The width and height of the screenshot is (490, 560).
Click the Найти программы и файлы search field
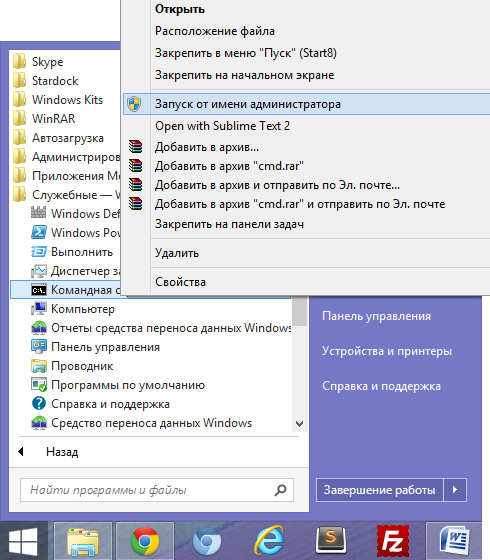[157, 490]
